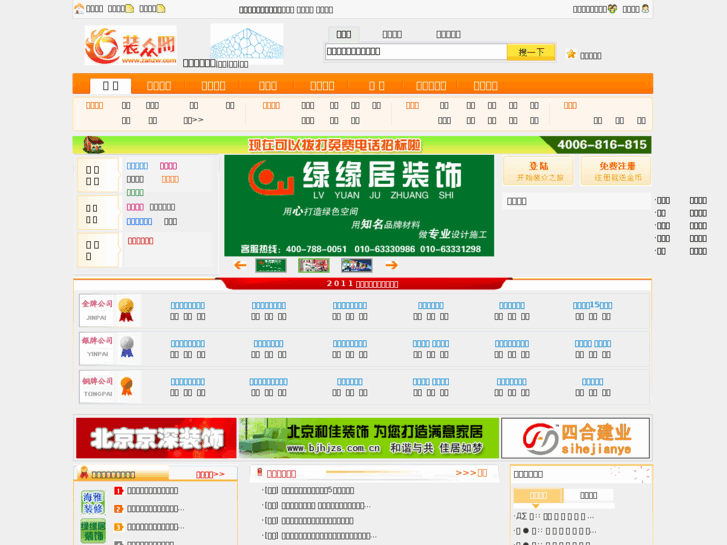The height and width of the screenshot is (545, 727).
Task: Focus the search input field
Action: tap(416, 51)
